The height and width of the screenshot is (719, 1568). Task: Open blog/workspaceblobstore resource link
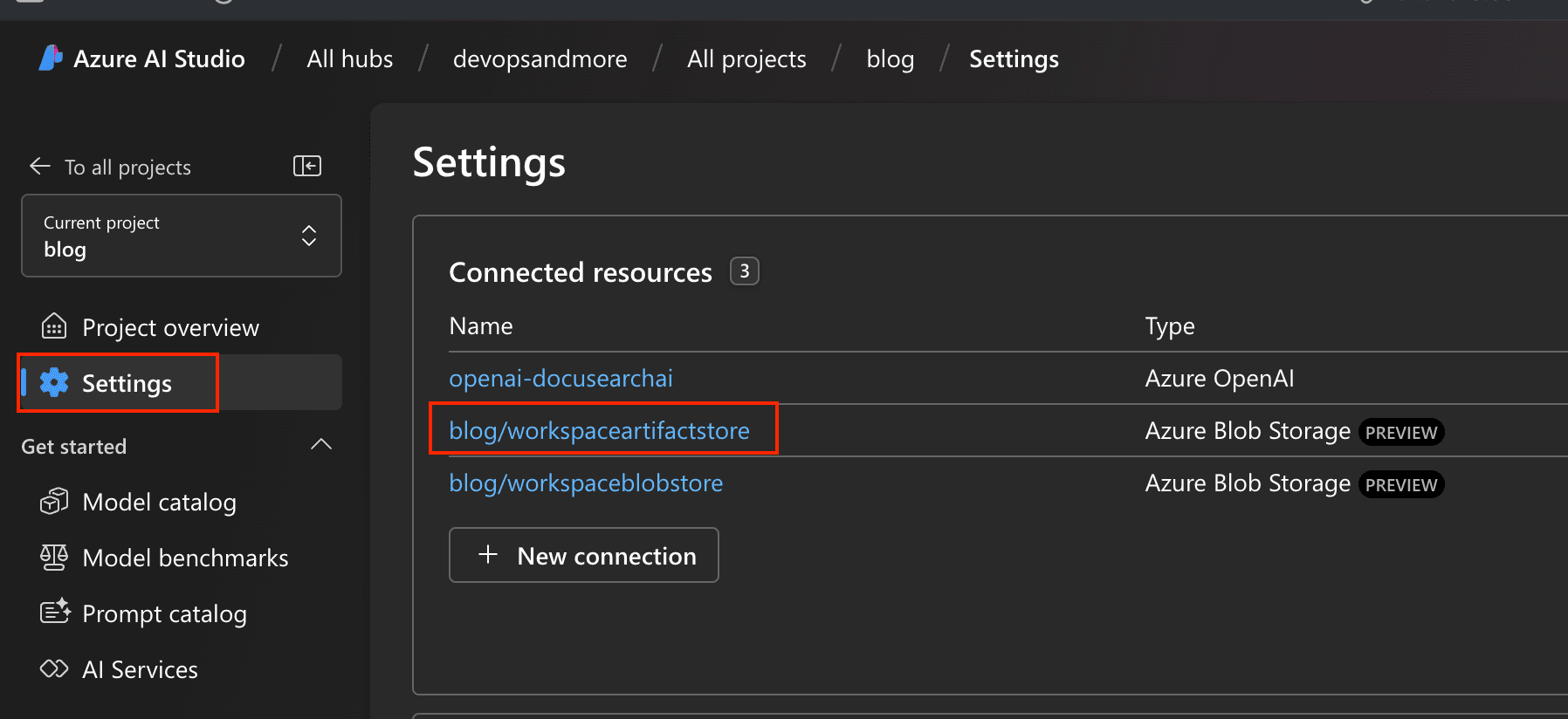586,483
